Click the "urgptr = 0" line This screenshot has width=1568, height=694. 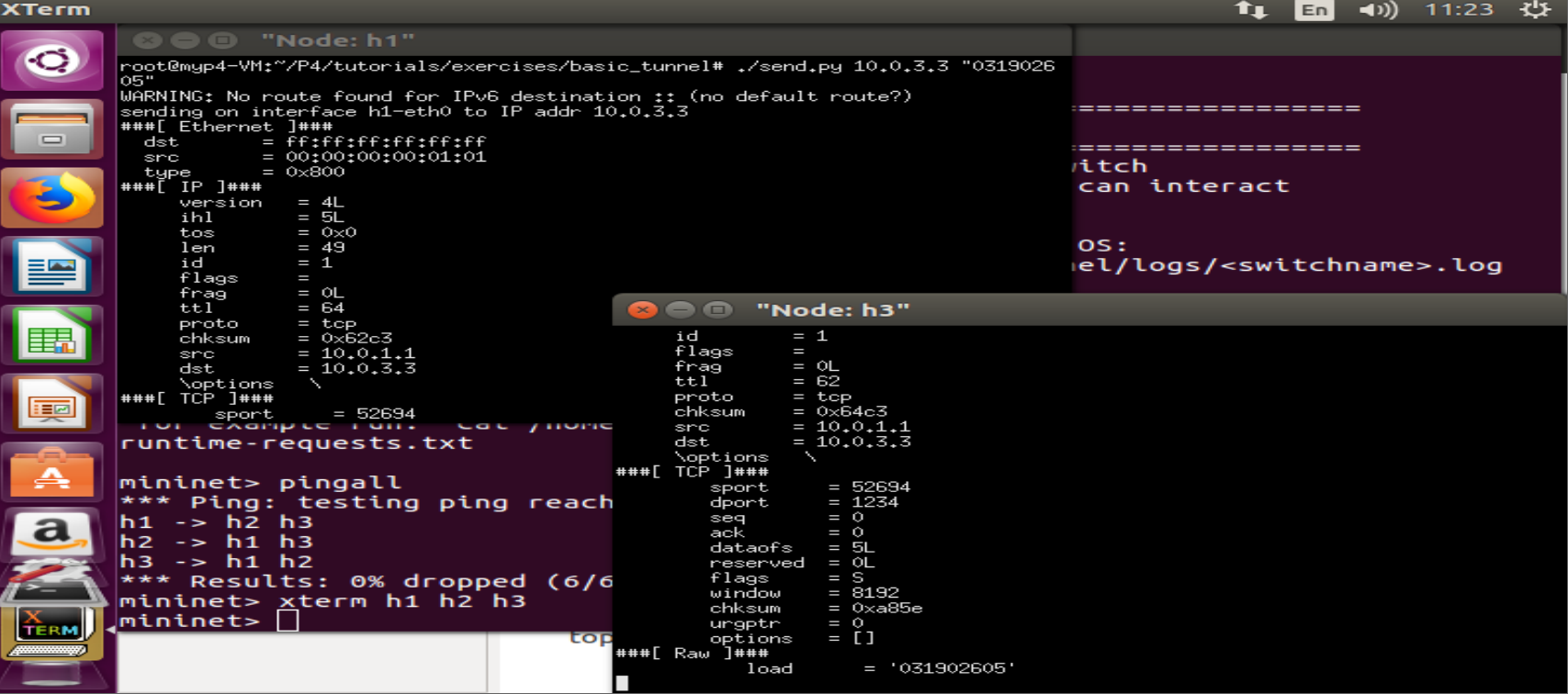(786, 623)
